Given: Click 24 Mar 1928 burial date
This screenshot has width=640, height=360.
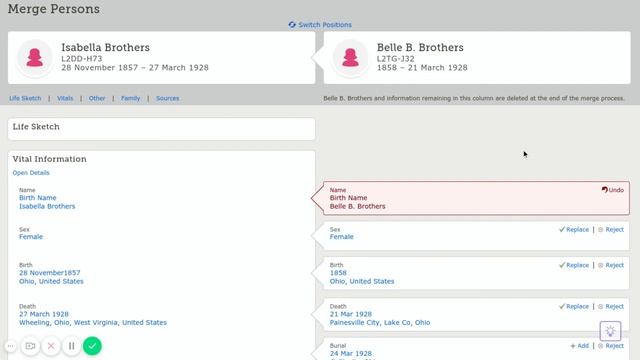Looking at the screenshot, I should tap(351, 353).
